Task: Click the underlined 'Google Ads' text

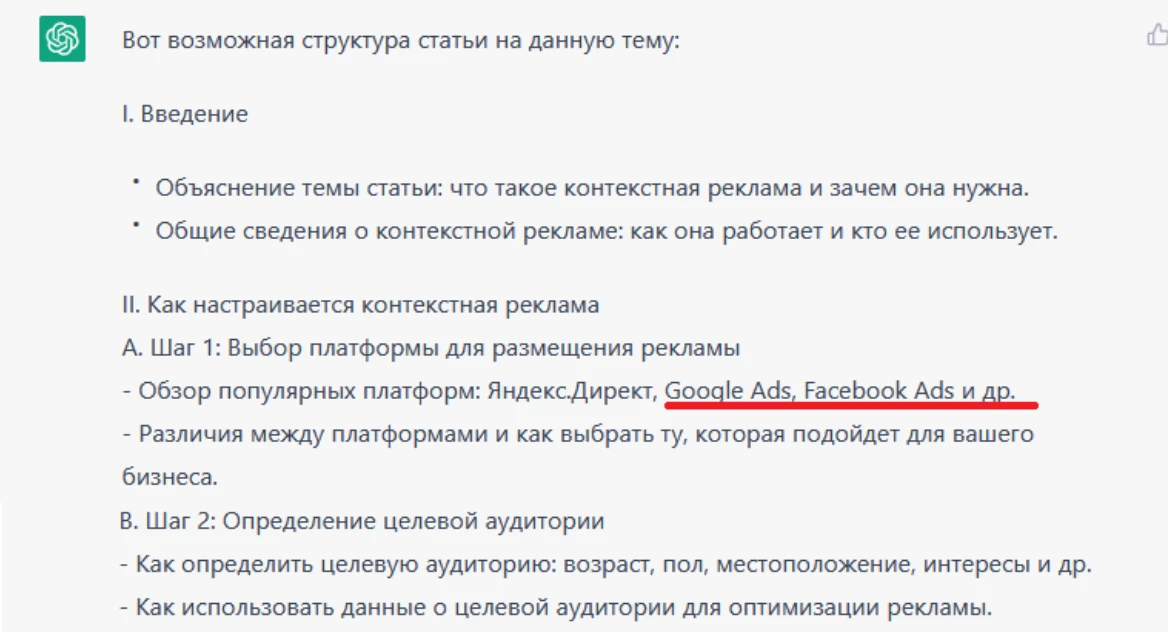Action: pyautogui.click(x=729, y=391)
